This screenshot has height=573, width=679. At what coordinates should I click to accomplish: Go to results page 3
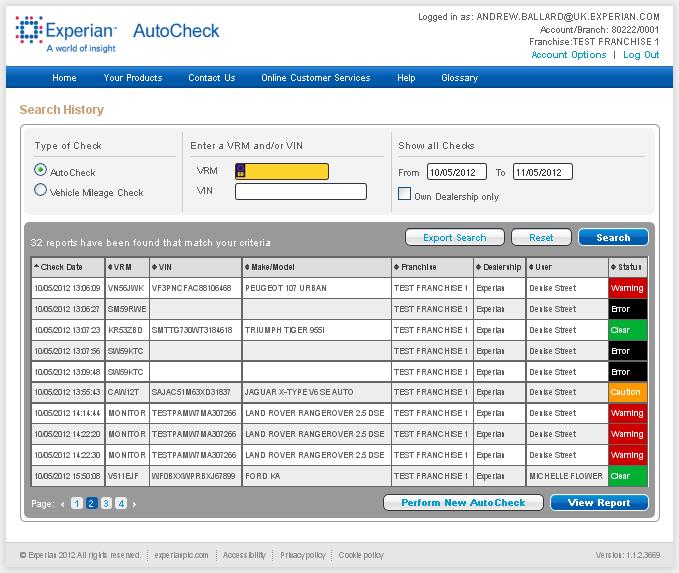(x=106, y=503)
